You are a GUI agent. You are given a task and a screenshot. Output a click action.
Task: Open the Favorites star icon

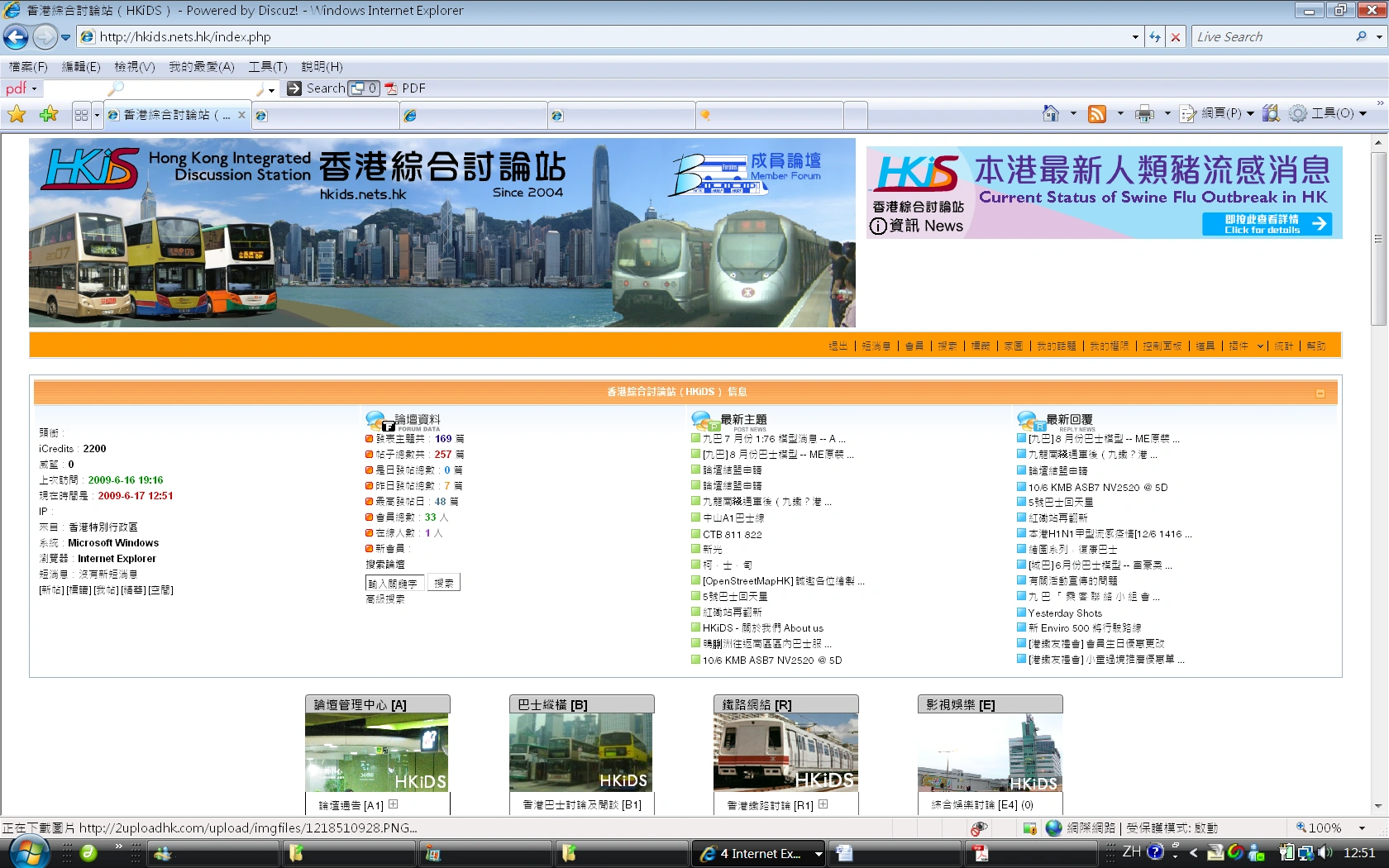pos(17,114)
